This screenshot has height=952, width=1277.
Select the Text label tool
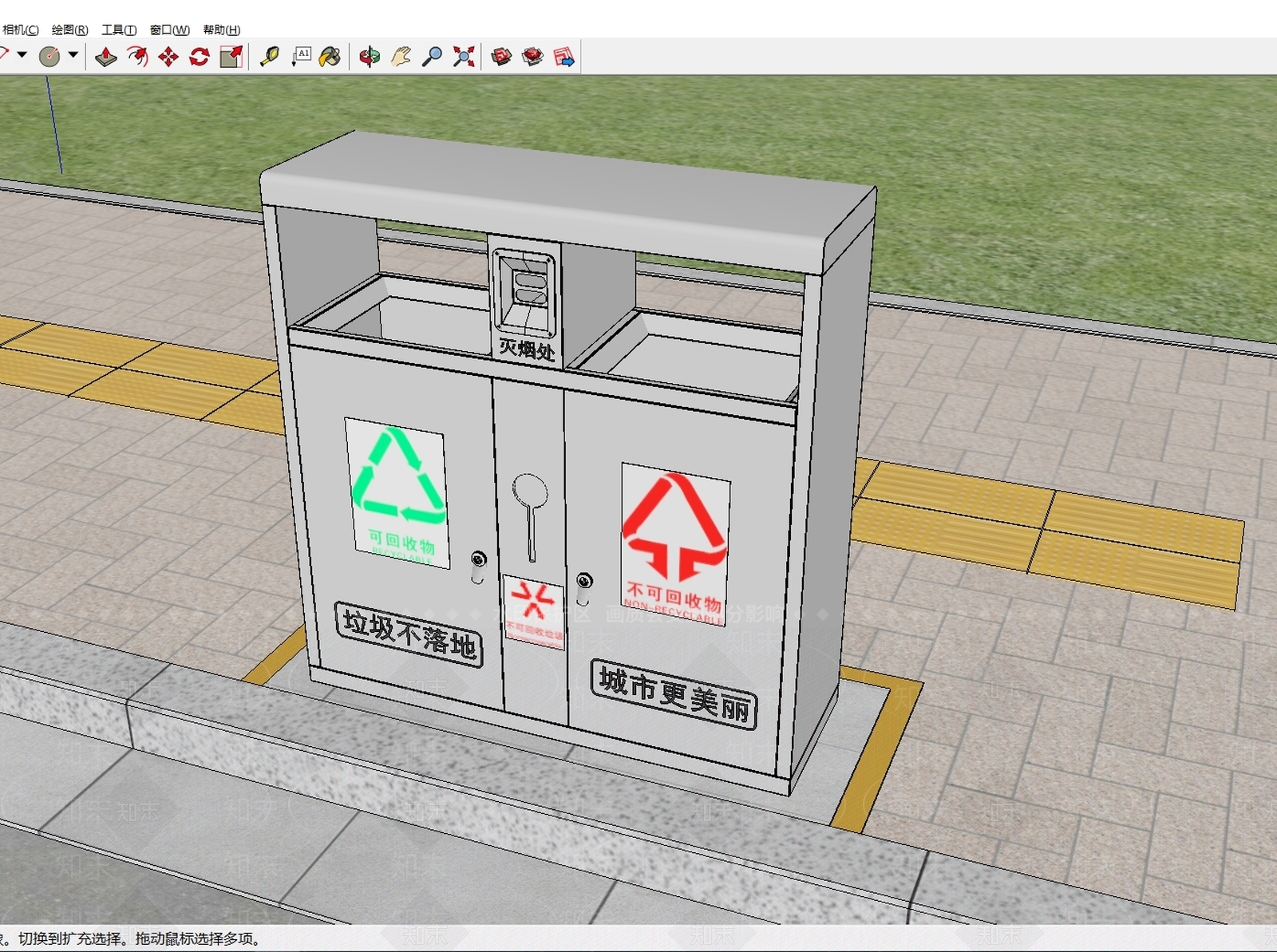301,57
